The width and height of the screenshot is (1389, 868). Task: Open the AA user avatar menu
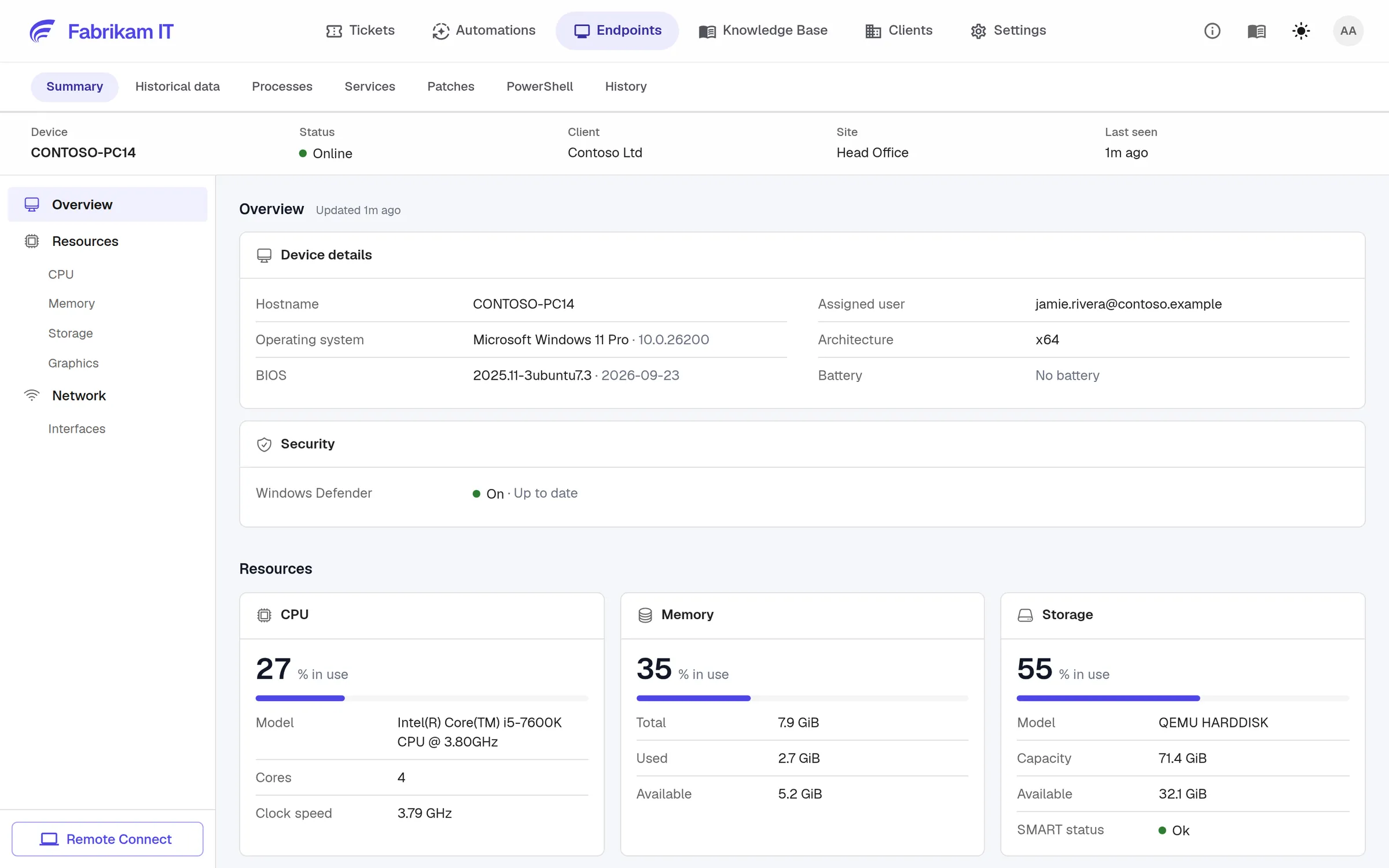coord(1348,31)
